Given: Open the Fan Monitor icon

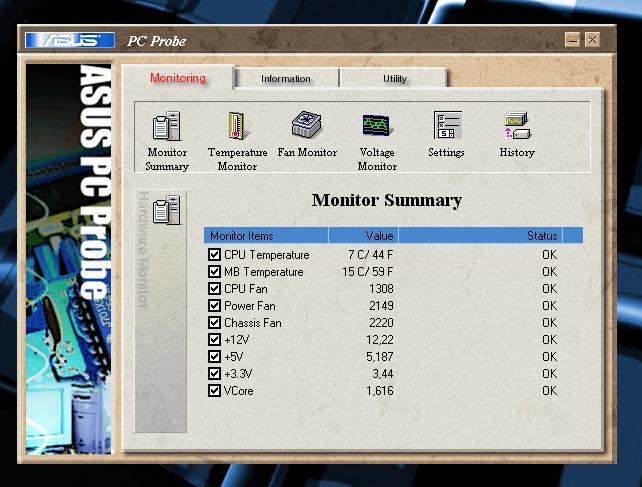Looking at the screenshot, I should 307,125.
